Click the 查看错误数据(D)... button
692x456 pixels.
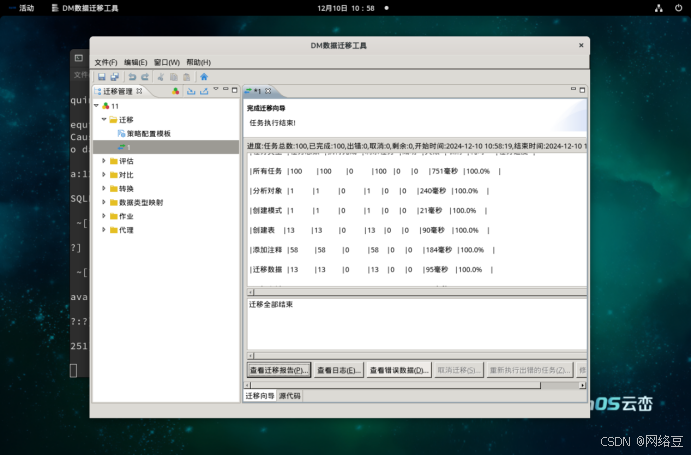point(399,370)
